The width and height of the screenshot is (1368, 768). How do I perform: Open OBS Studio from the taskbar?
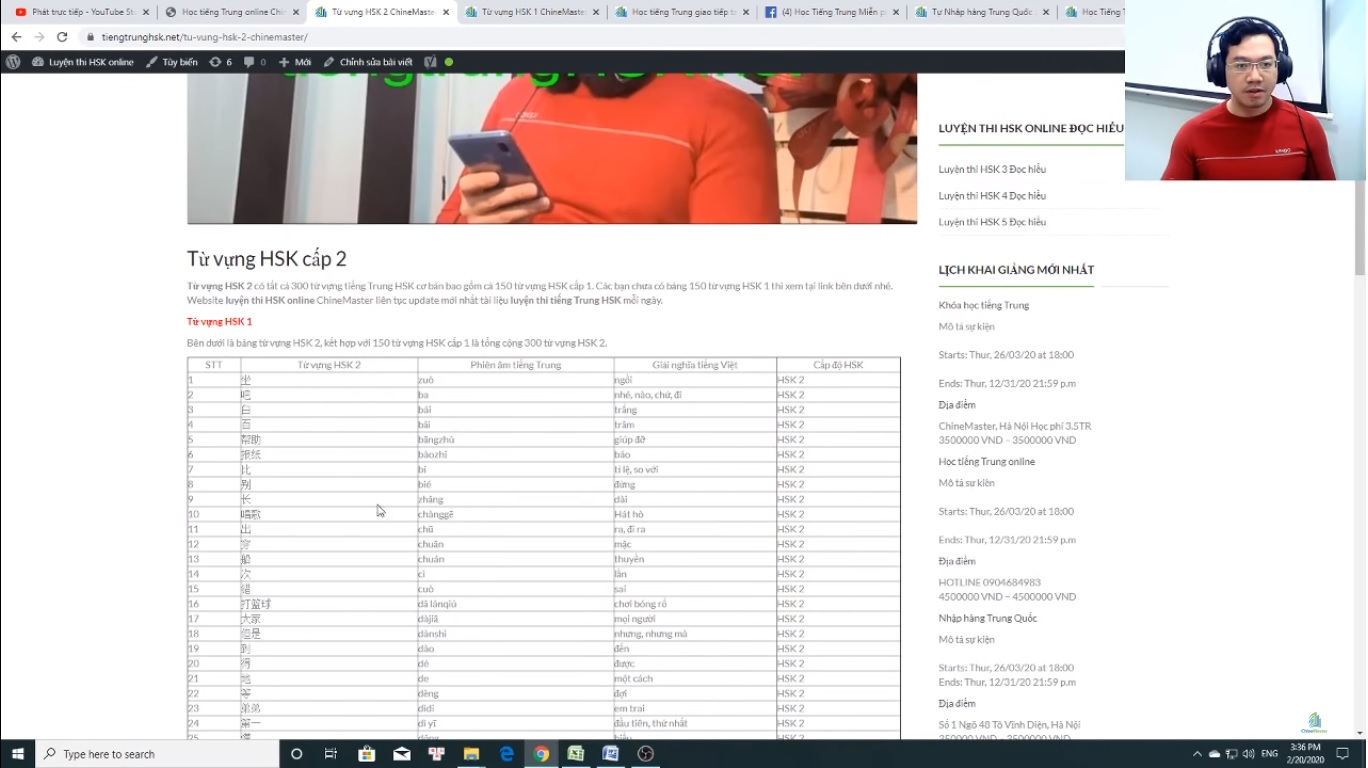pyautogui.click(x=646, y=754)
